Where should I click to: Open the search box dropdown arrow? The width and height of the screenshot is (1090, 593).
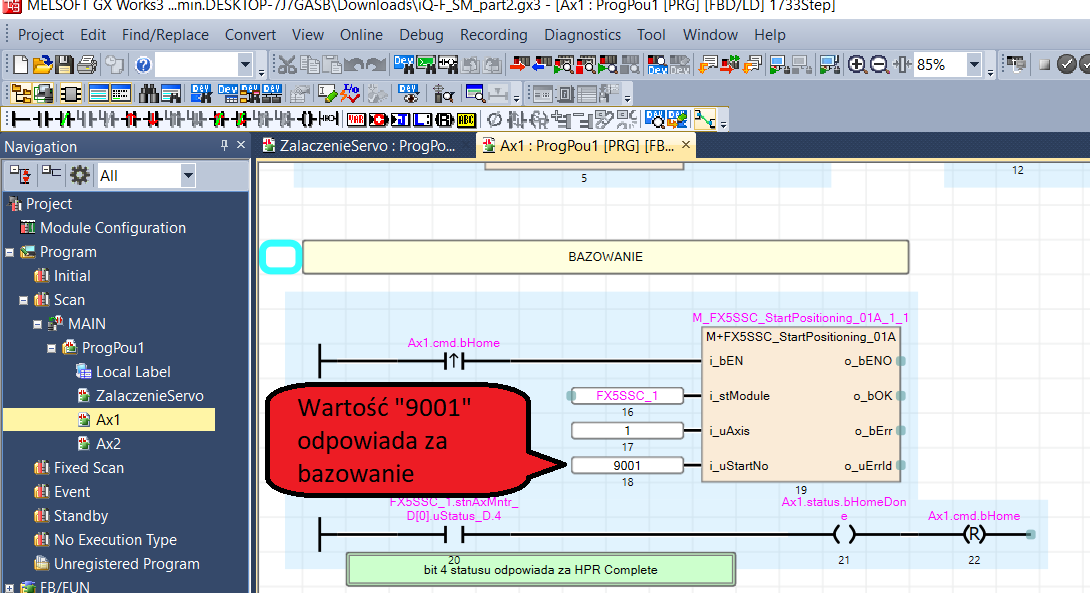click(x=245, y=65)
